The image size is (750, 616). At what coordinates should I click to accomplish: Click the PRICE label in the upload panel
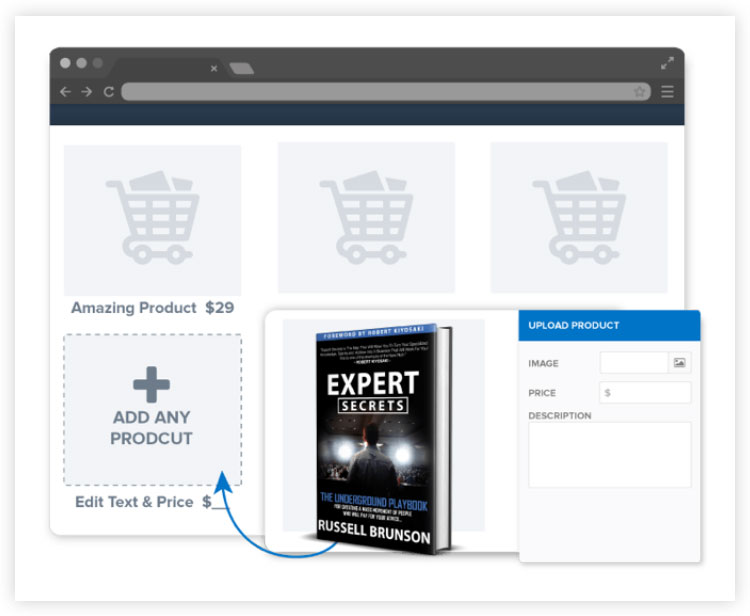542,393
